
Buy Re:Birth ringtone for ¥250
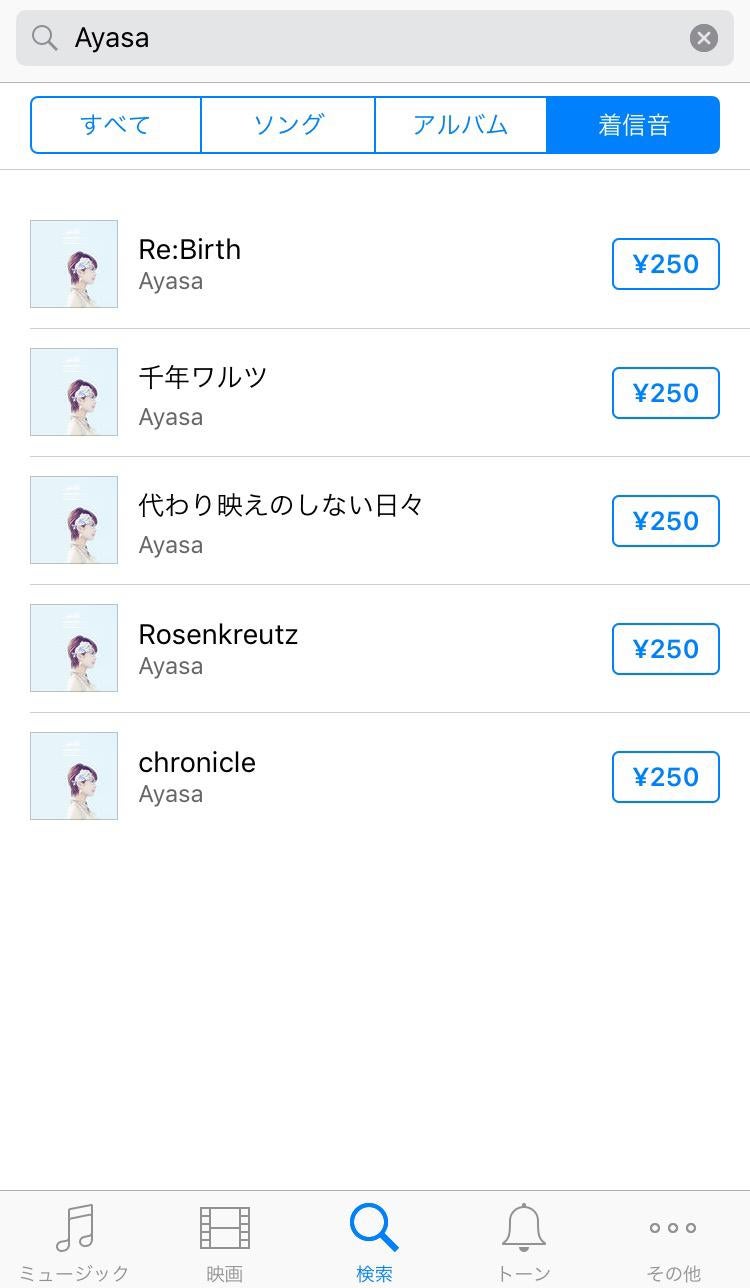pyautogui.click(x=666, y=264)
